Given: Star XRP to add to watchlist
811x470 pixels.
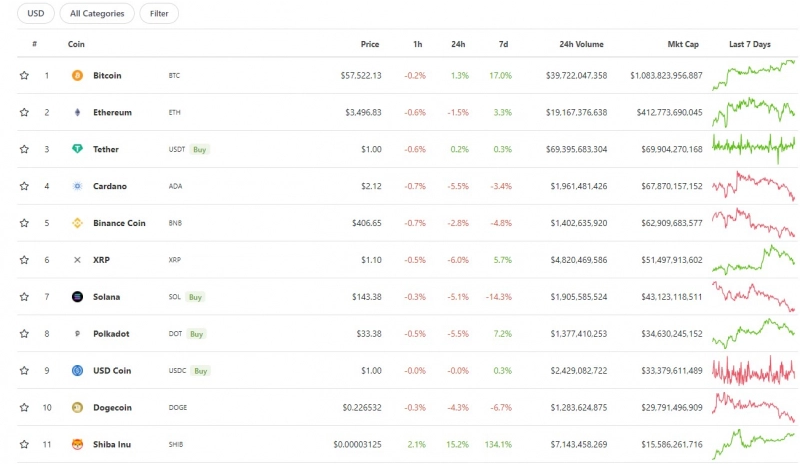Looking at the screenshot, I should (24, 260).
